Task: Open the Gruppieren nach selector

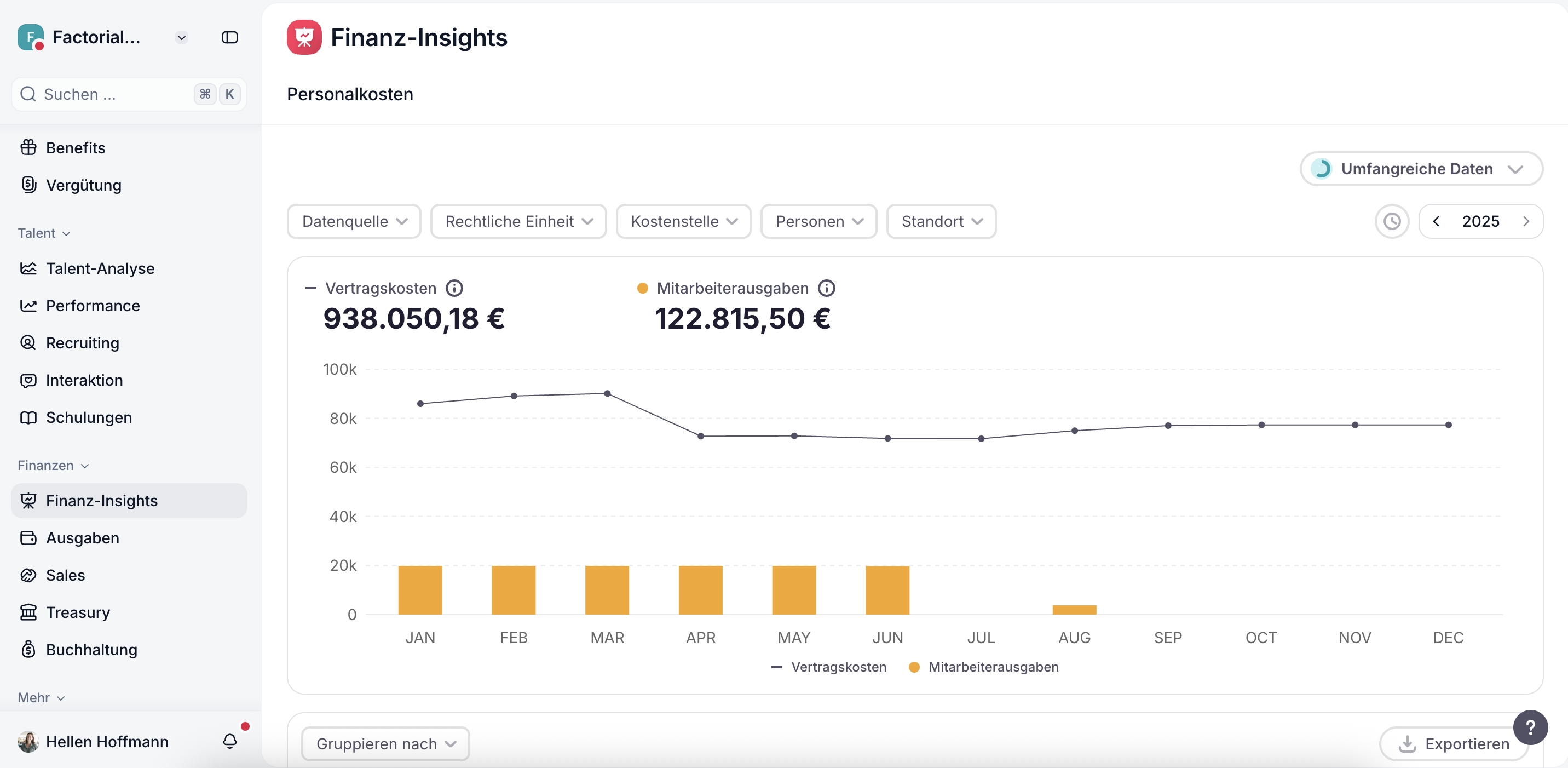Action: click(385, 744)
